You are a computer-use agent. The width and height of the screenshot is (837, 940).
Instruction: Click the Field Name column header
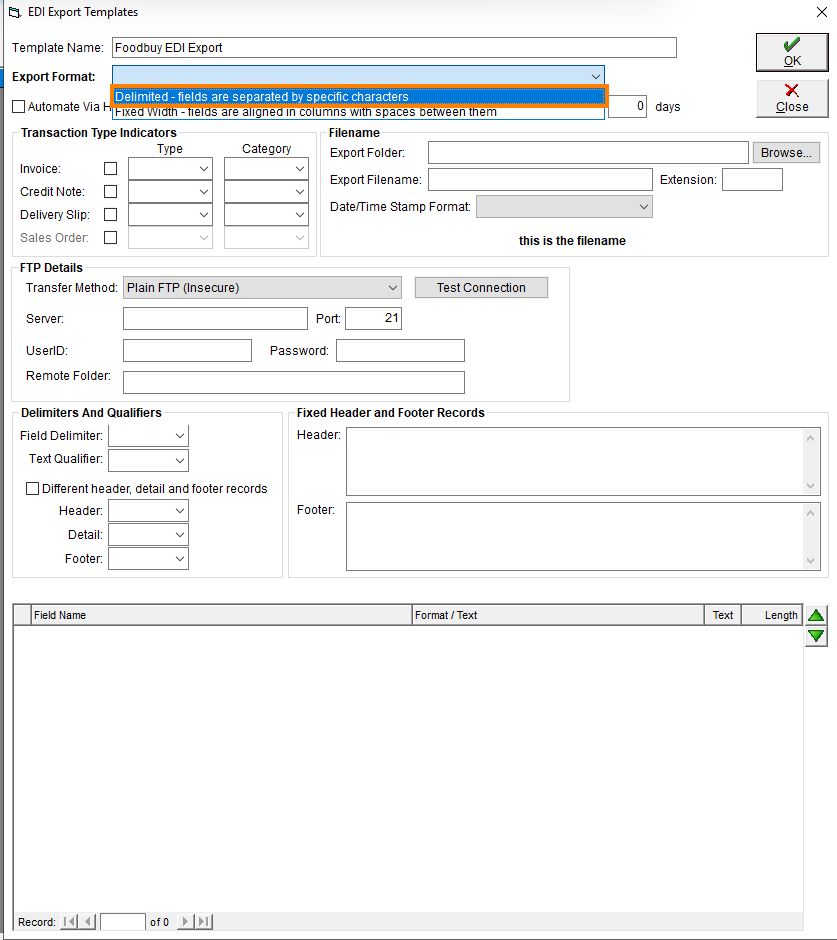[221, 615]
